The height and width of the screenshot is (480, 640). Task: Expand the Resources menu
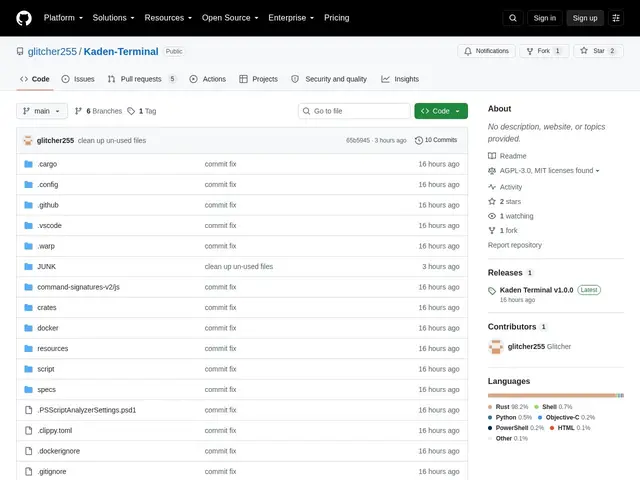[x=168, y=18]
